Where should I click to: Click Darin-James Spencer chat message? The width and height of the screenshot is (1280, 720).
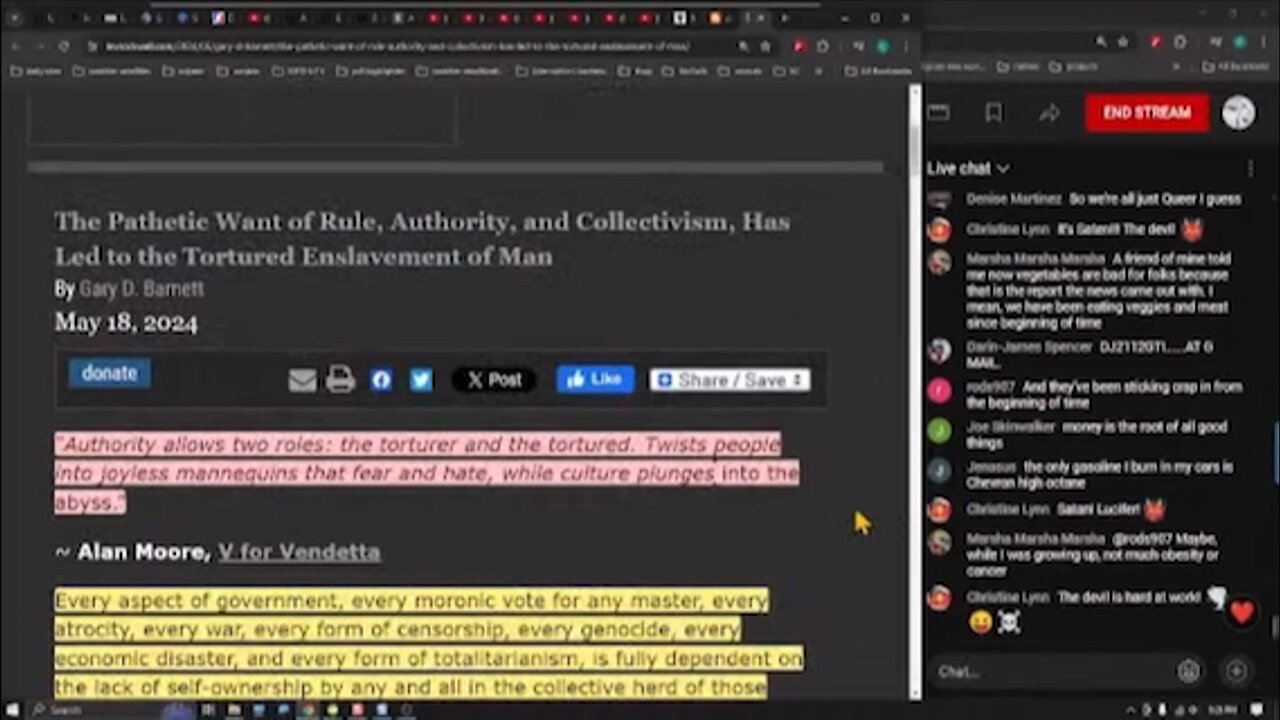[1090, 355]
